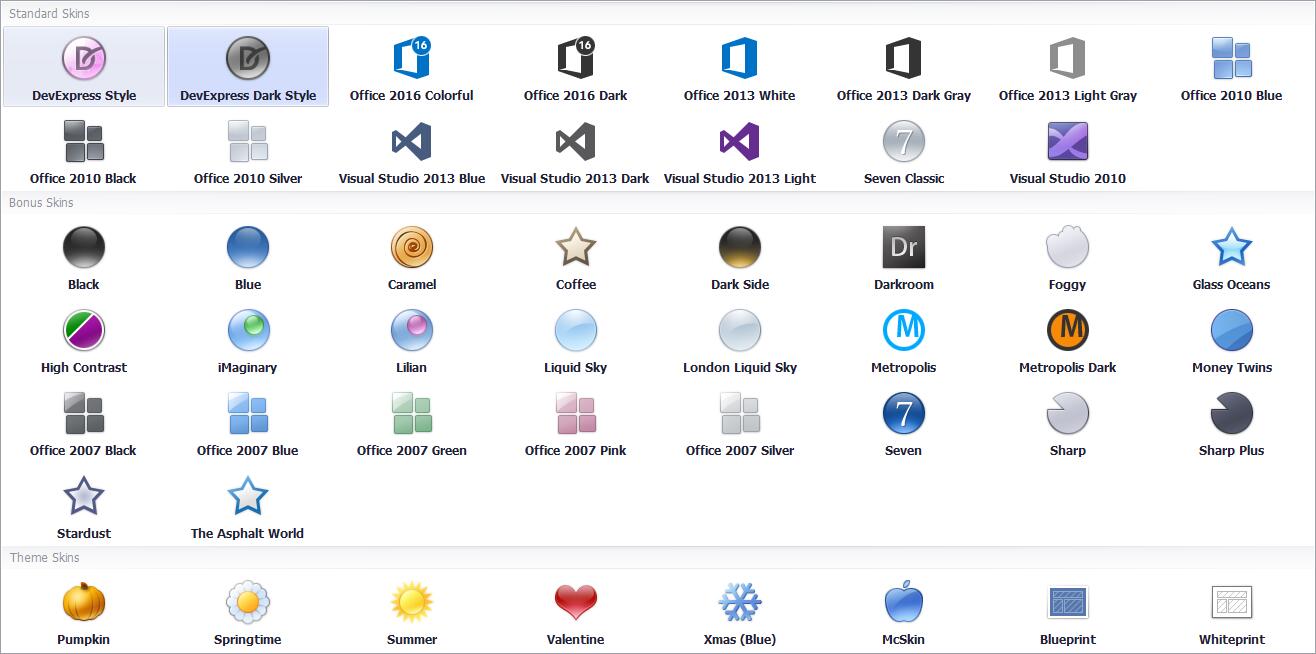1316x654 pixels.
Task: Choose the Stardust star skin
Action: [84, 496]
